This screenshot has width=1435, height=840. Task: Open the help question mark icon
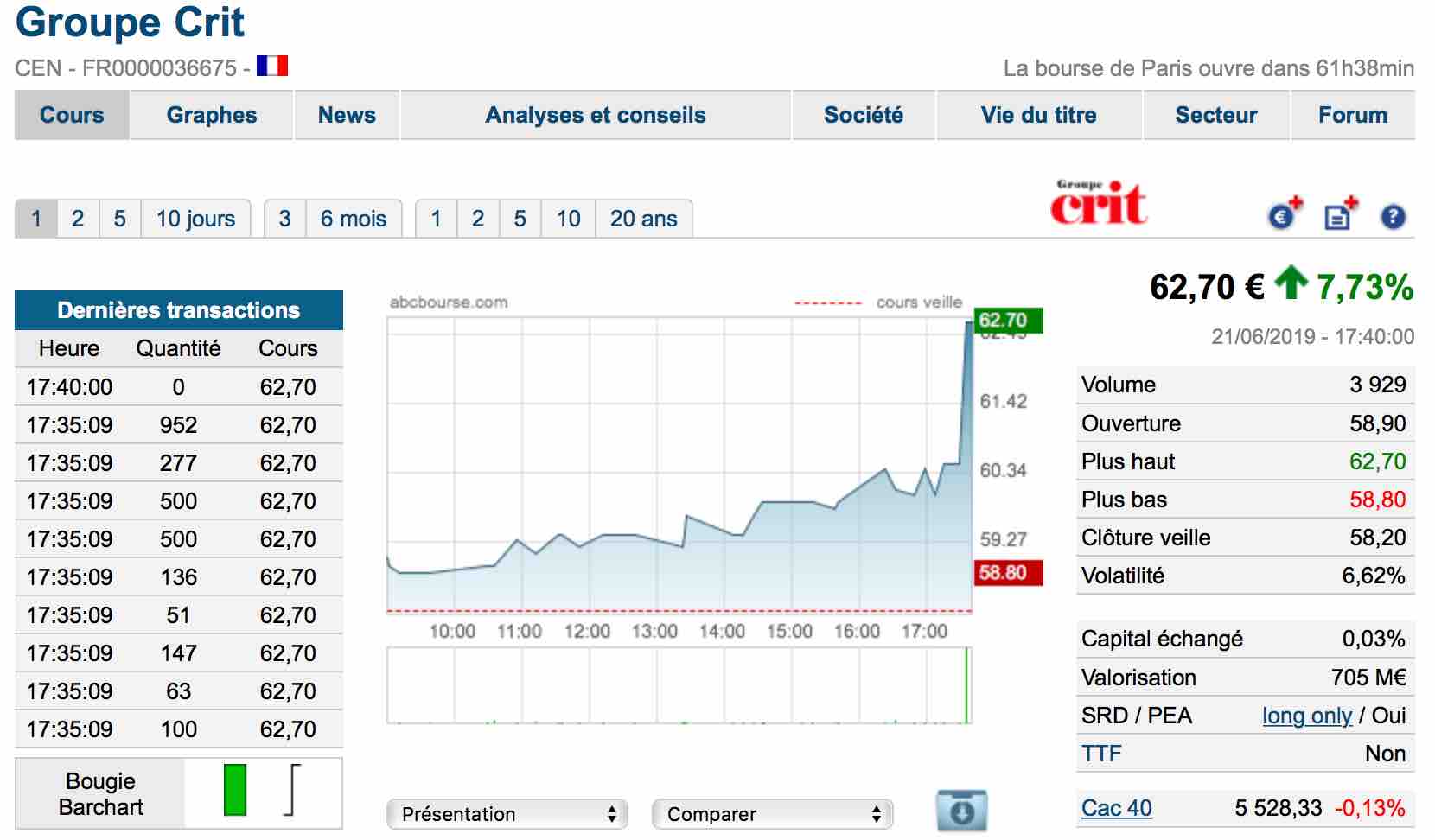tap(1393, 217)
